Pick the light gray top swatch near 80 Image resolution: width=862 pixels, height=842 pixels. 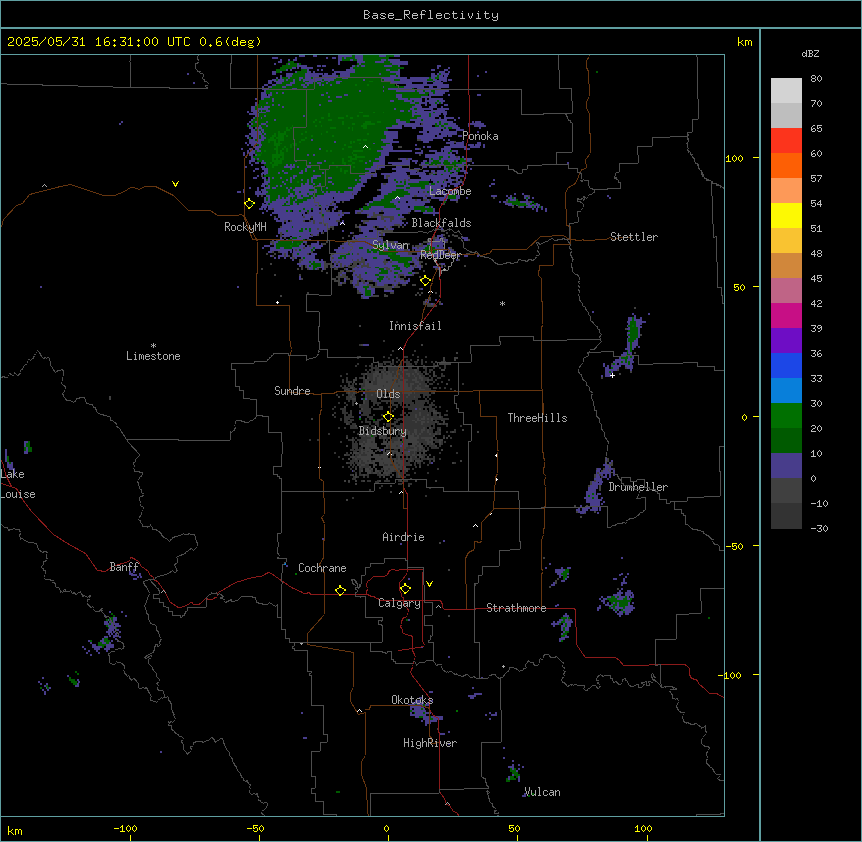(786, 91)
